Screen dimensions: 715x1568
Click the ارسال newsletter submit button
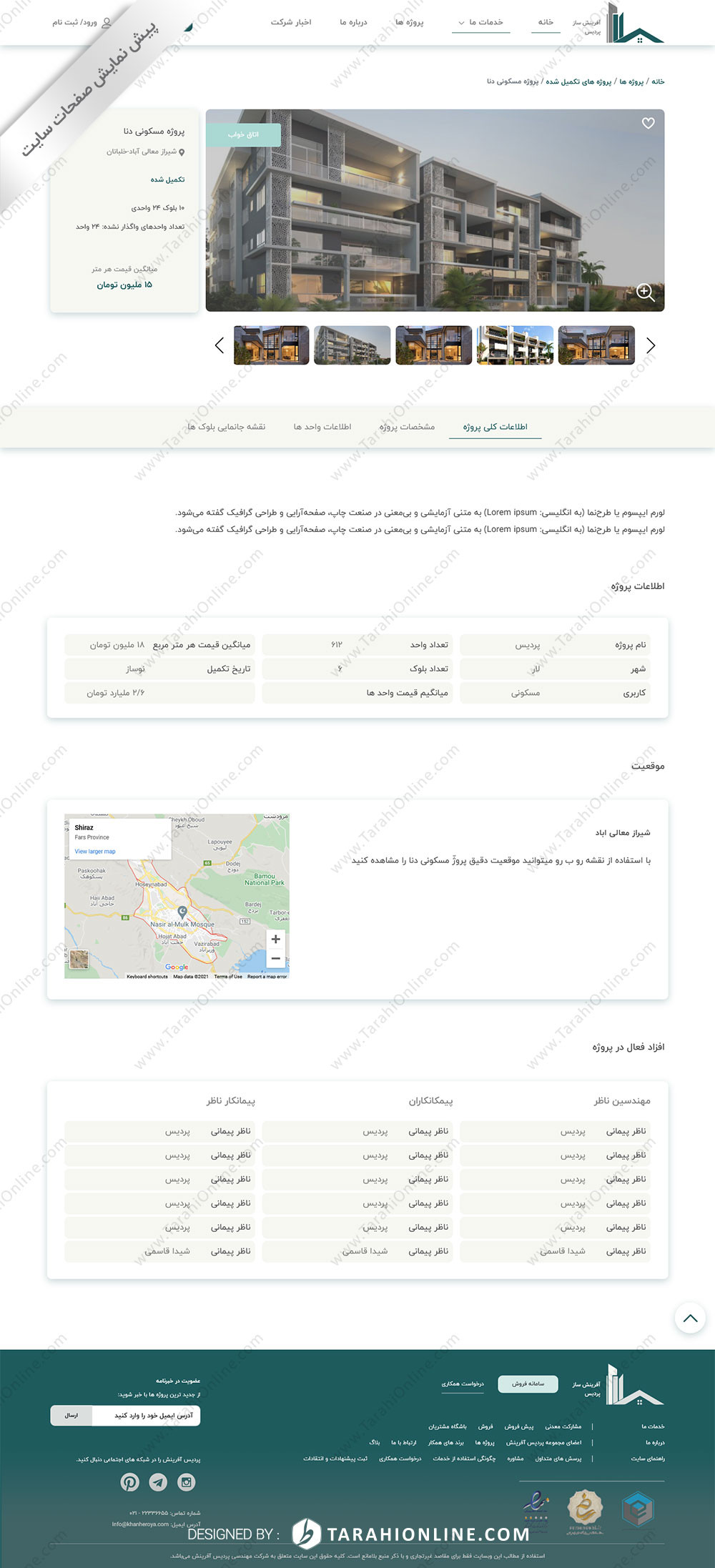pyautogui.click(x=71, y=1415)
